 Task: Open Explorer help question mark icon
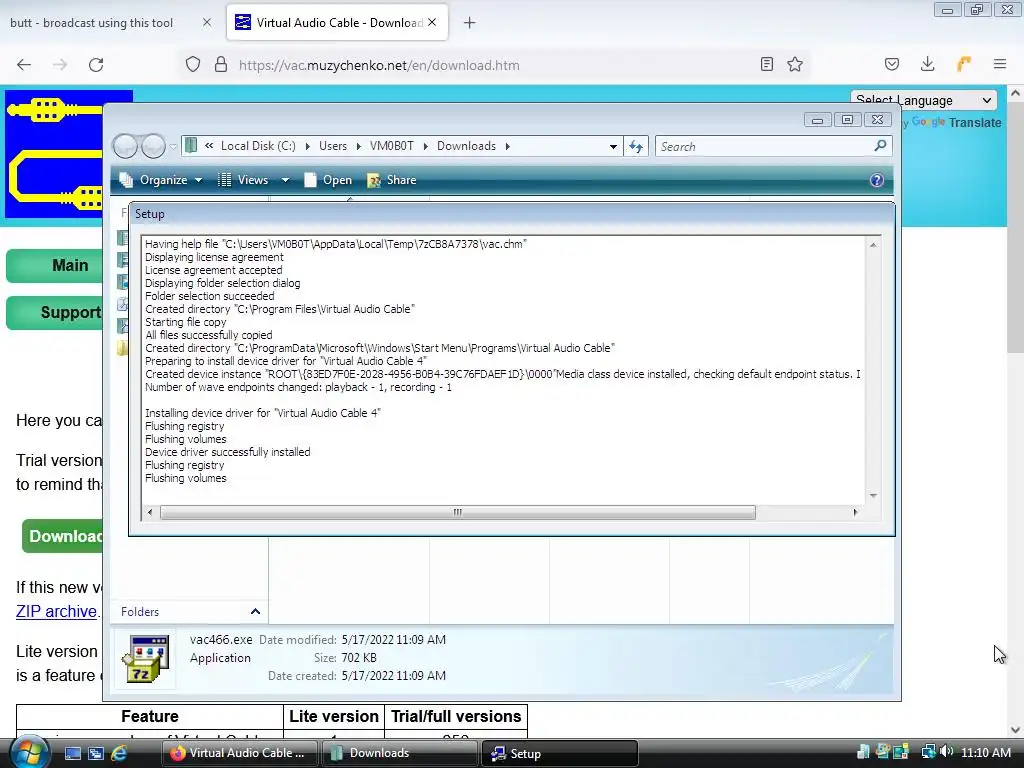click(876, 180)
